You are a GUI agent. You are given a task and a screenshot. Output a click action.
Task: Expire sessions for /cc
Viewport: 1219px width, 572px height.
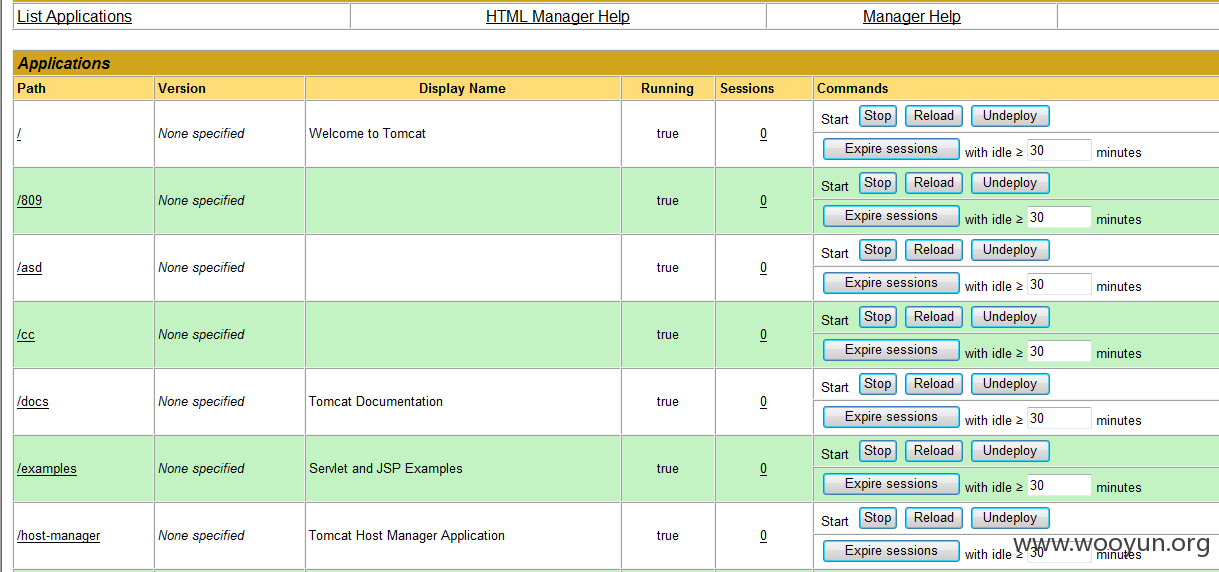pyautogui.click(x=891, y=350)
